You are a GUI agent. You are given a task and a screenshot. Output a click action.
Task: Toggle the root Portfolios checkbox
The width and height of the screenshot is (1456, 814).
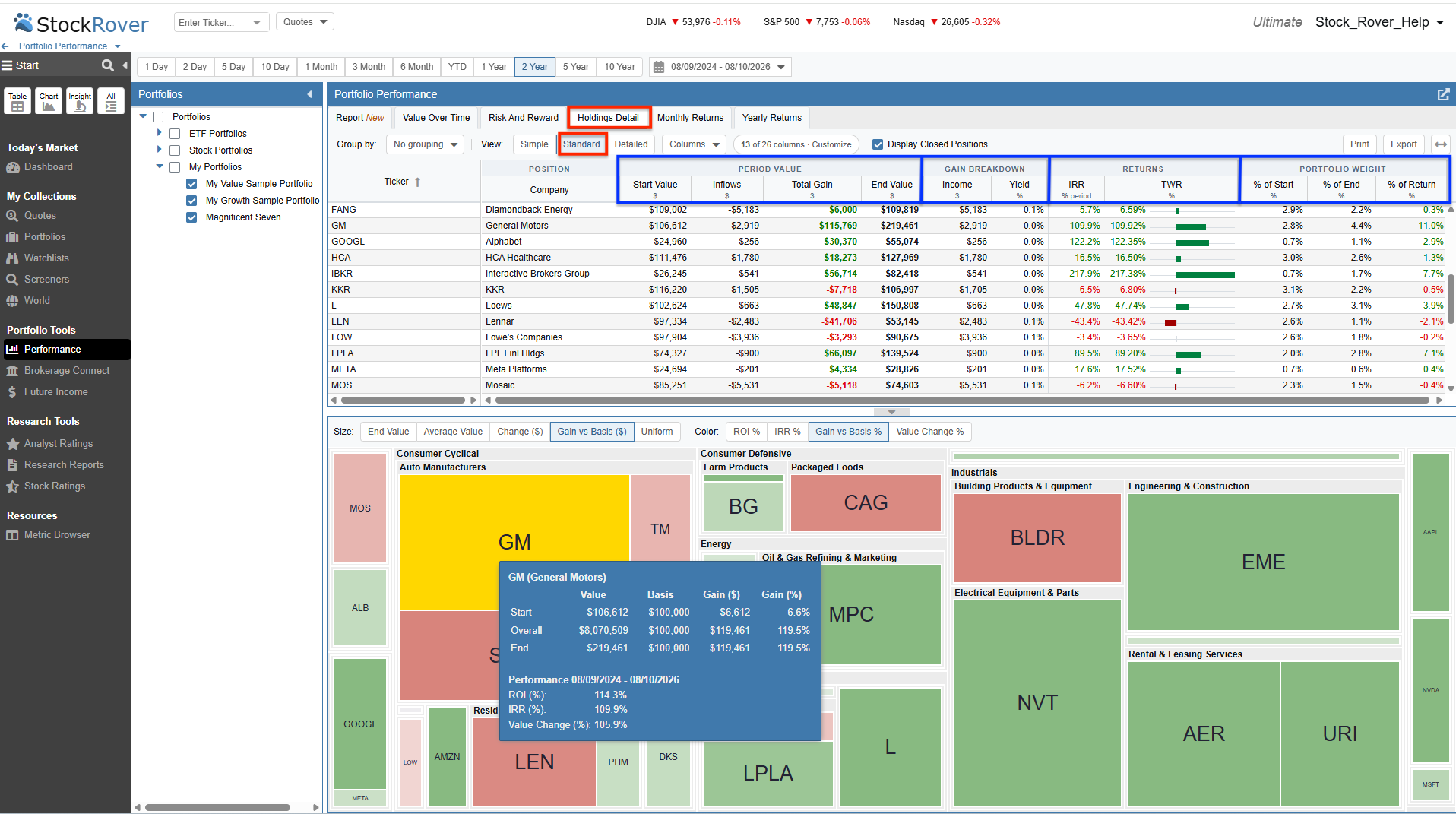pyautogui.click(x=158, y=117)
